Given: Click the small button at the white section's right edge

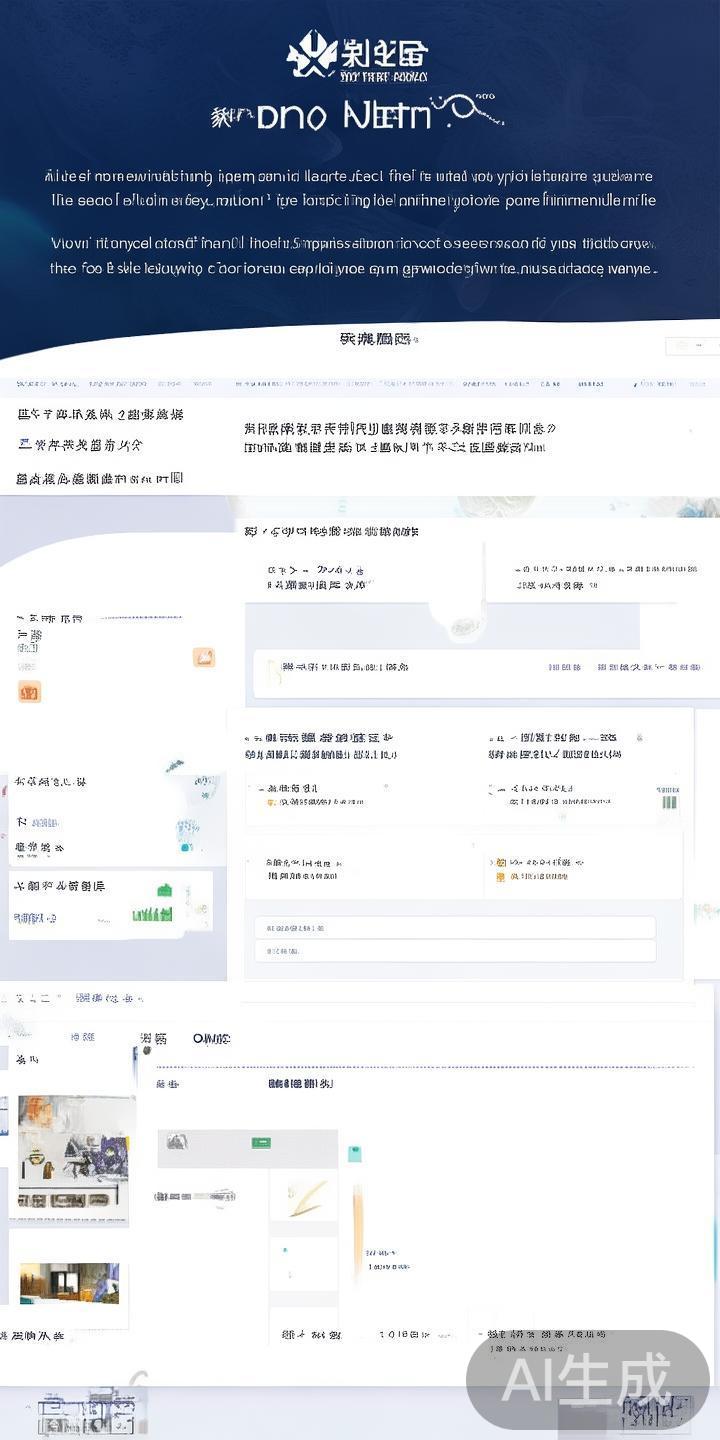Looking at the screenshot, I should pos(693,346).
